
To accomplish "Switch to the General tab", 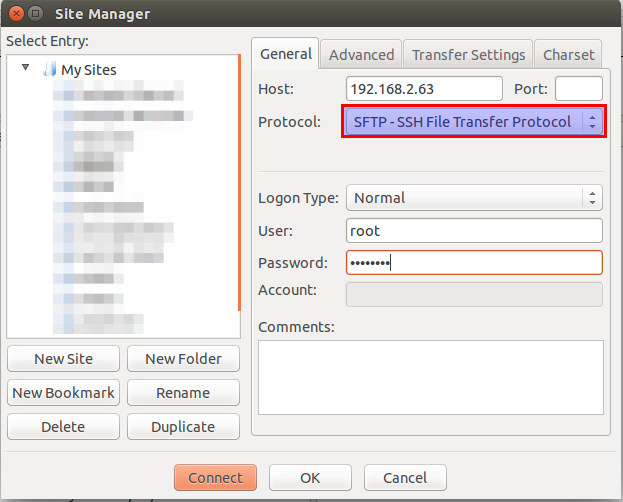I will point(286,54).
